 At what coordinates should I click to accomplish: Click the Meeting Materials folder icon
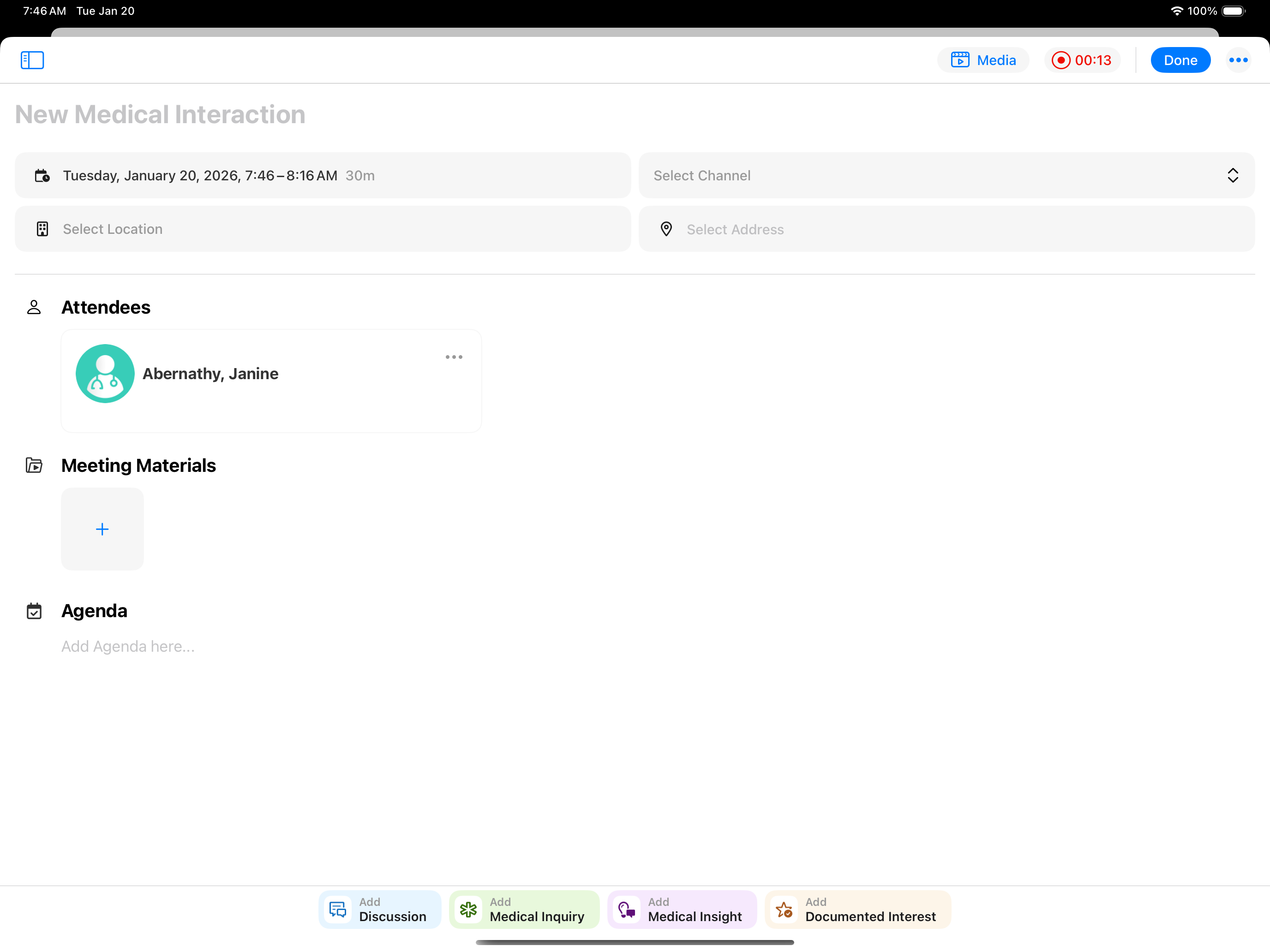click(34, 465)
